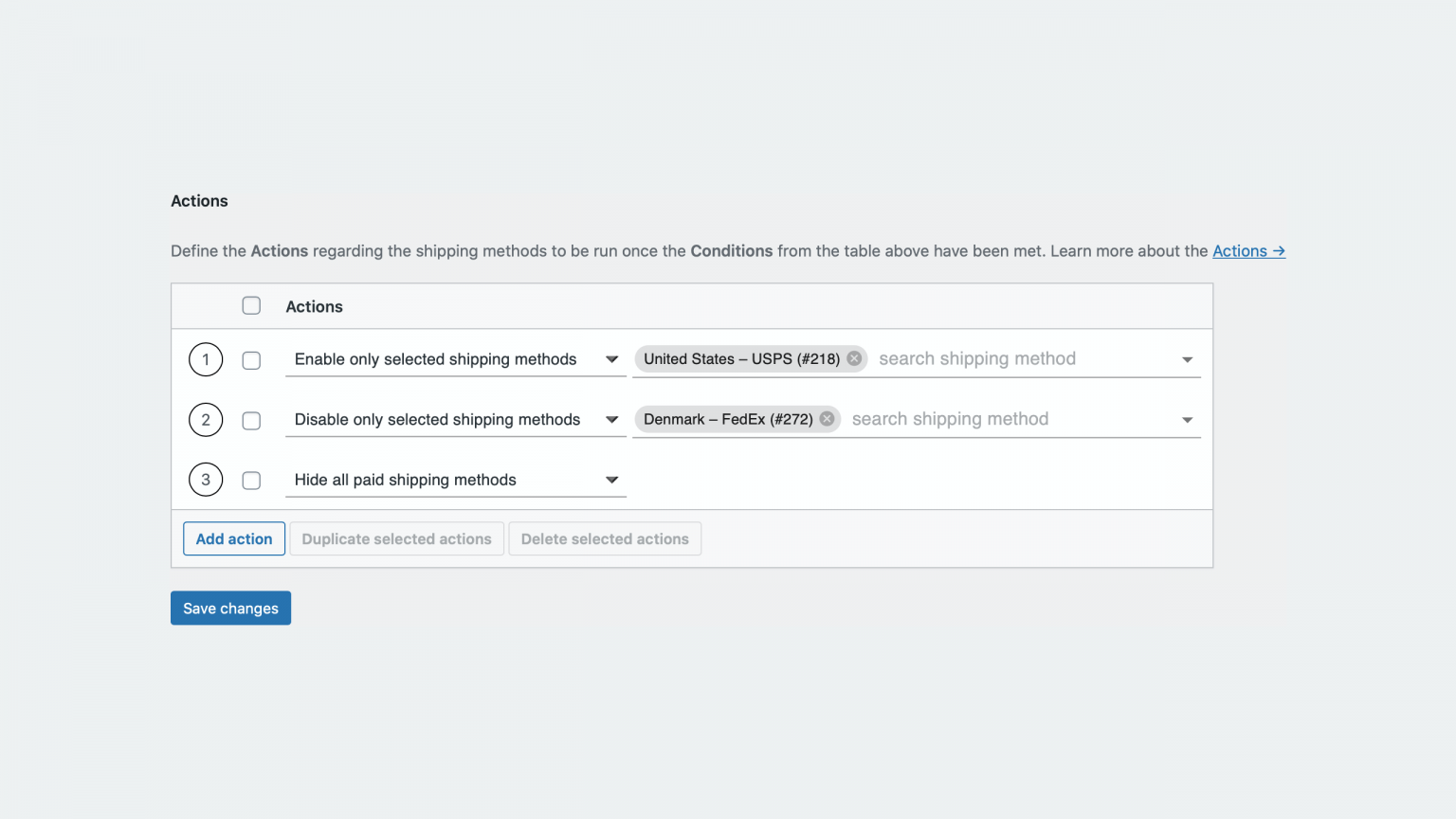Expand the shipping method list in row 2
The image size is (1456, 819).
[x=1187, y=419]
